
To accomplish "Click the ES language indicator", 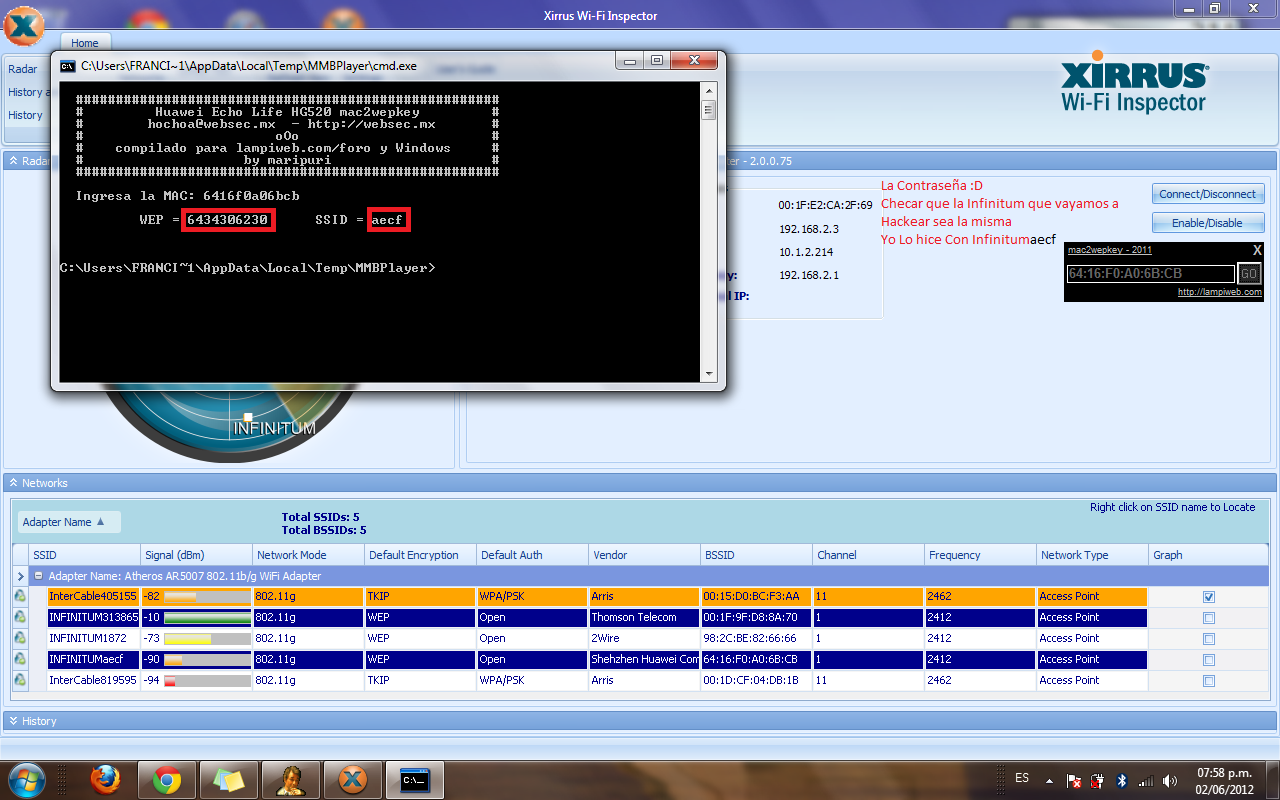I will [x=1022, y=778].
